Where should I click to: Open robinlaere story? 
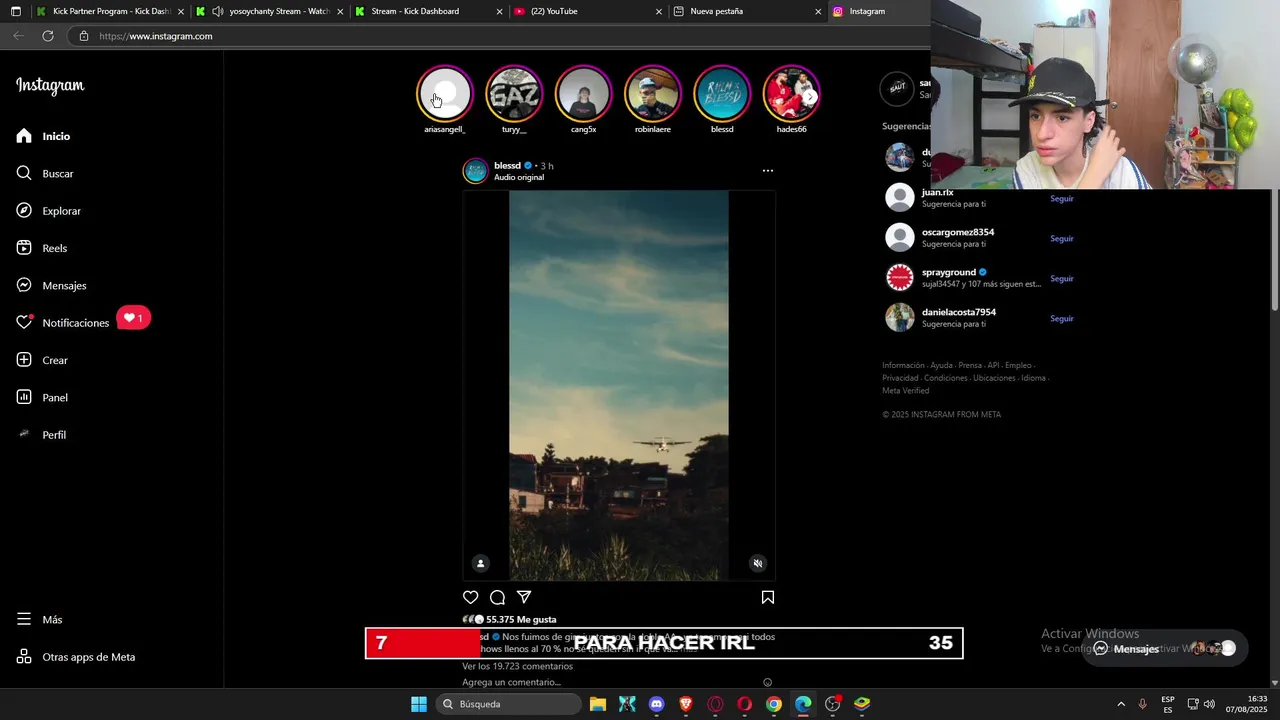[x=652, y=94]
